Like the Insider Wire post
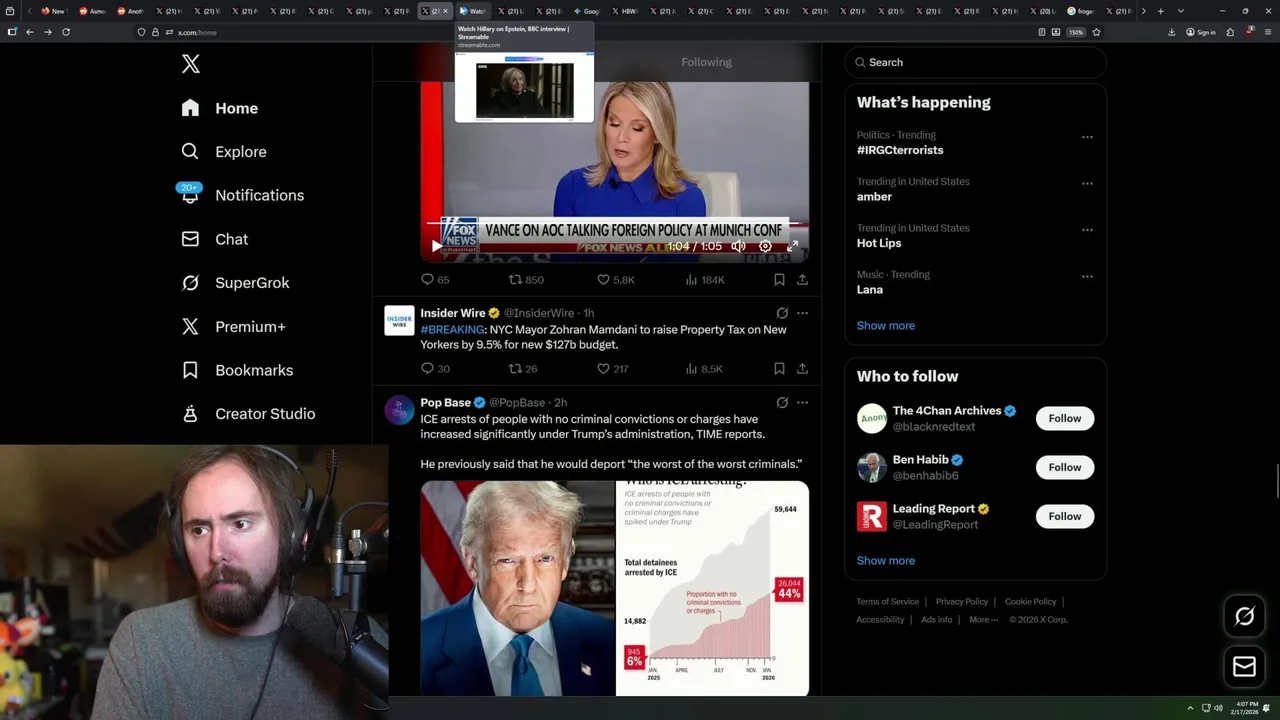 click(x=612, y=369)
